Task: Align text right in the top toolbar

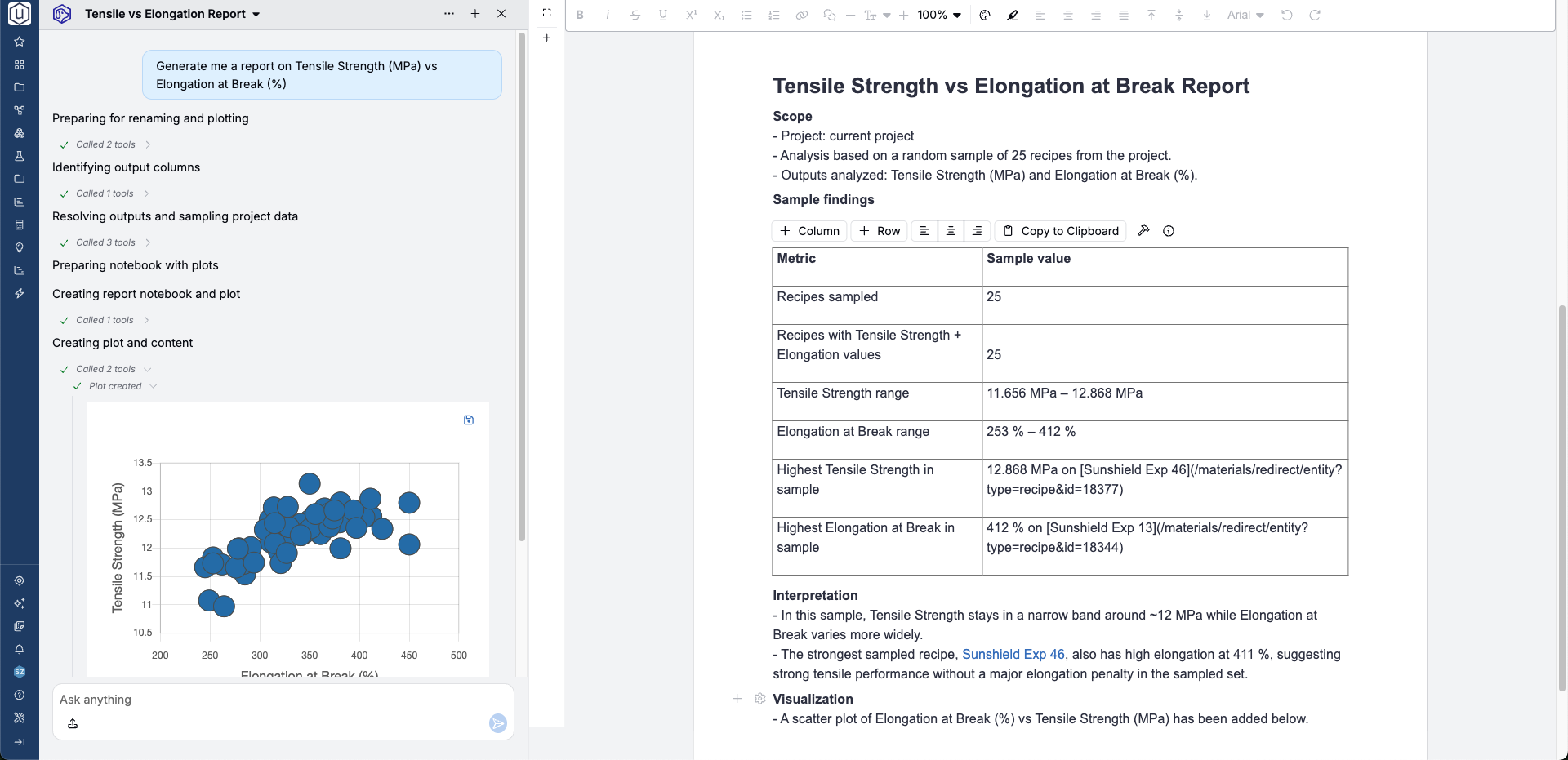Action: [1096, 15]
